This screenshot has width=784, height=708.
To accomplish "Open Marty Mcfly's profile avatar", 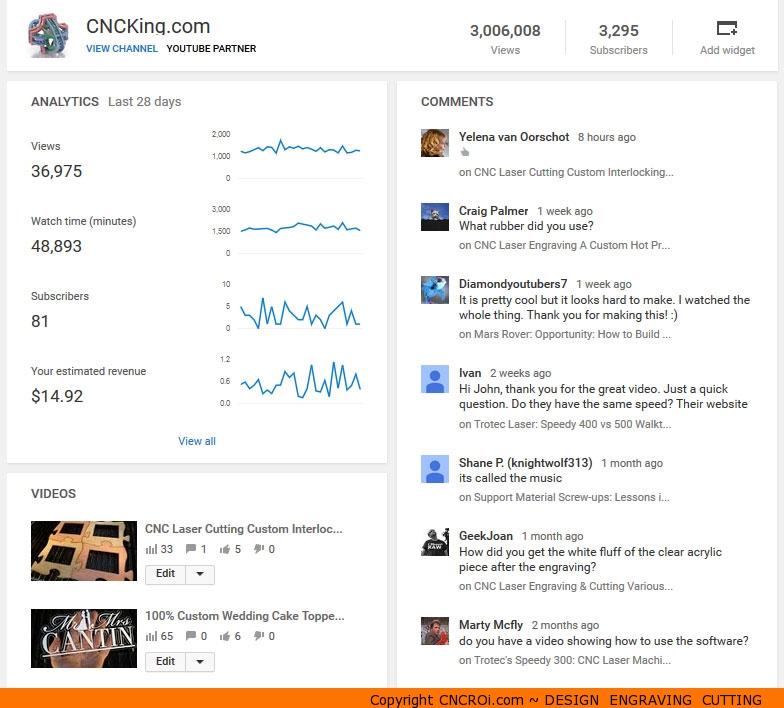I will tap(434, 631).
